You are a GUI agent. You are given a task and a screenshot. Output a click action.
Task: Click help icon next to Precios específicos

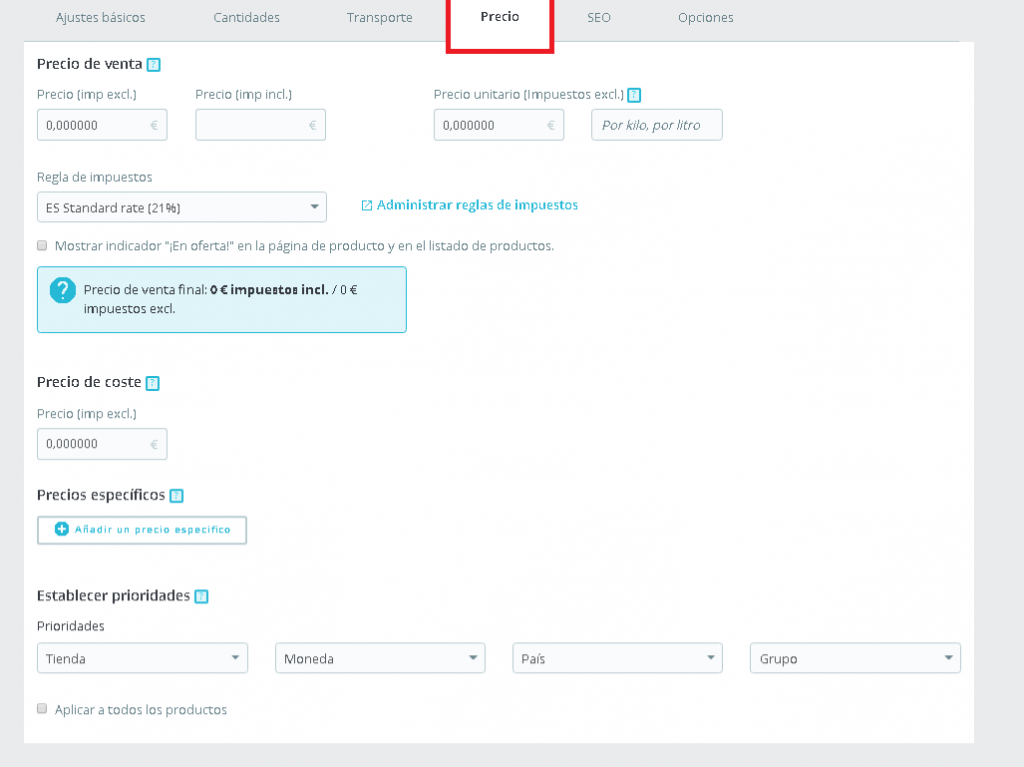(x=177, y=496)
